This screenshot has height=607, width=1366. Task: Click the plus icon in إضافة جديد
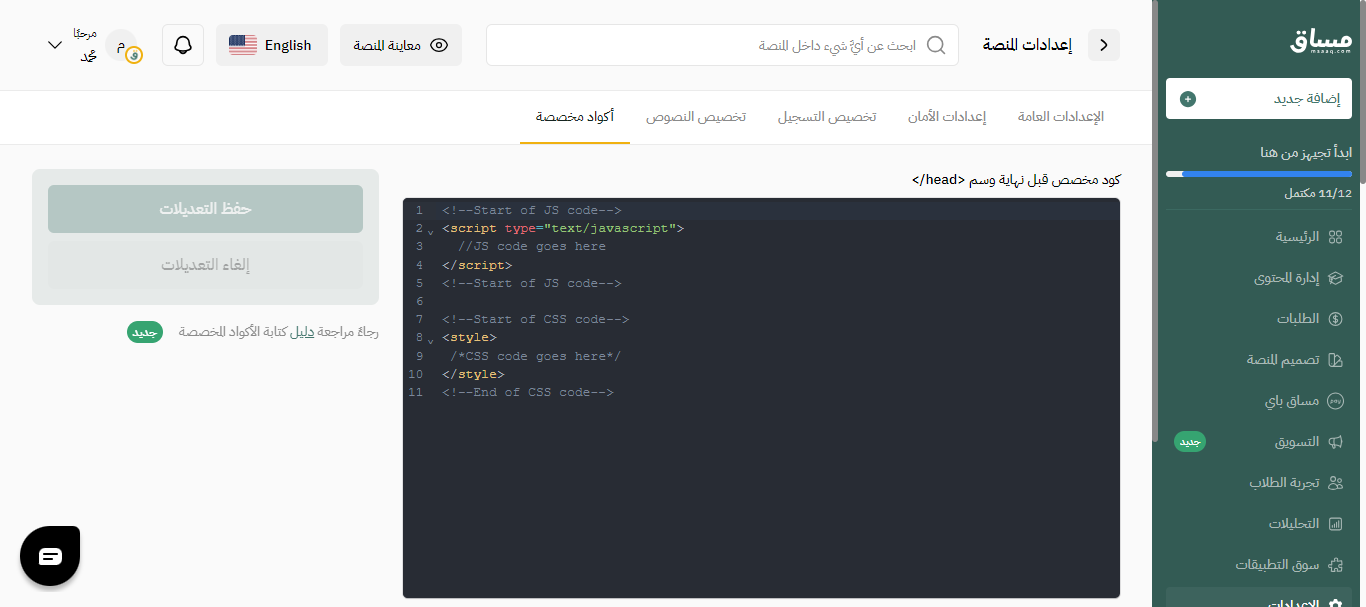pos(1188,99)
